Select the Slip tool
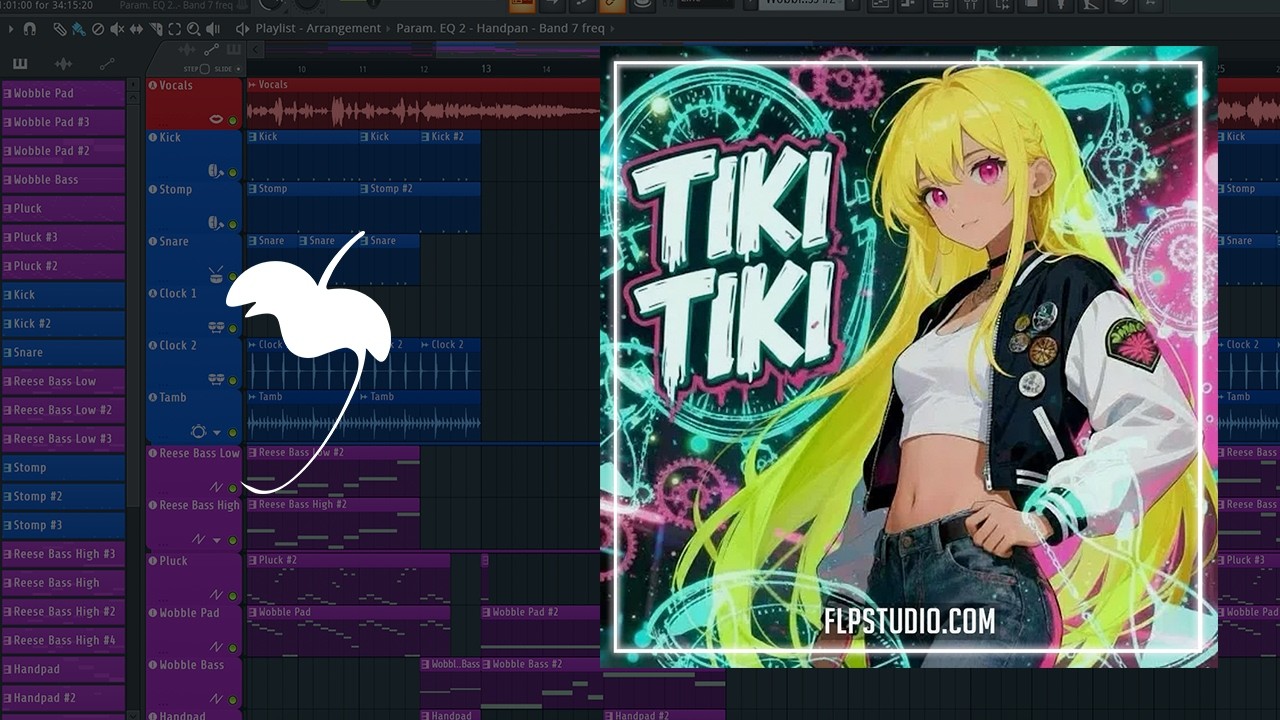1280x720 pixels. (136, 29)
